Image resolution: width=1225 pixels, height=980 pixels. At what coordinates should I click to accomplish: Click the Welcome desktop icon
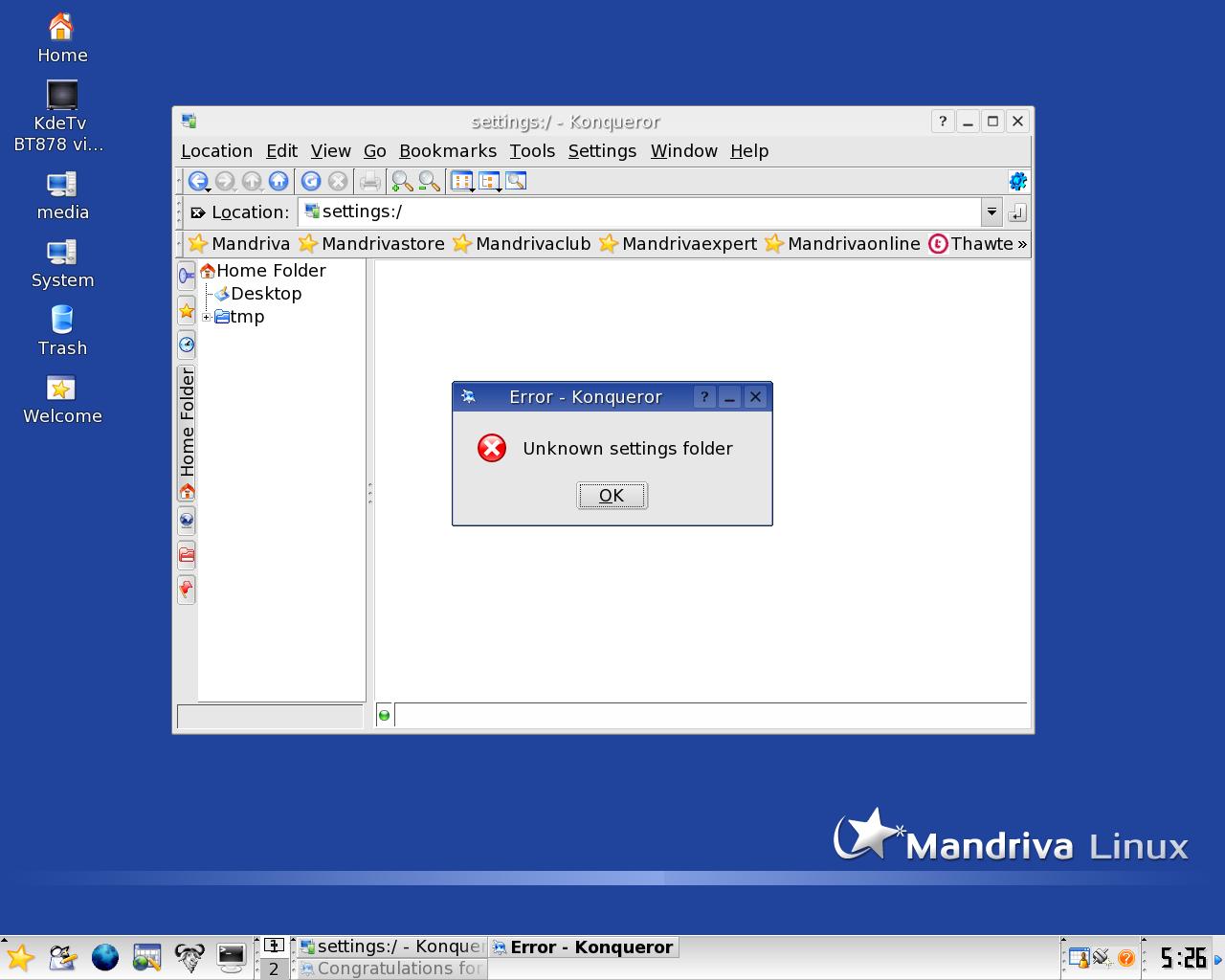tap(62, 400)
